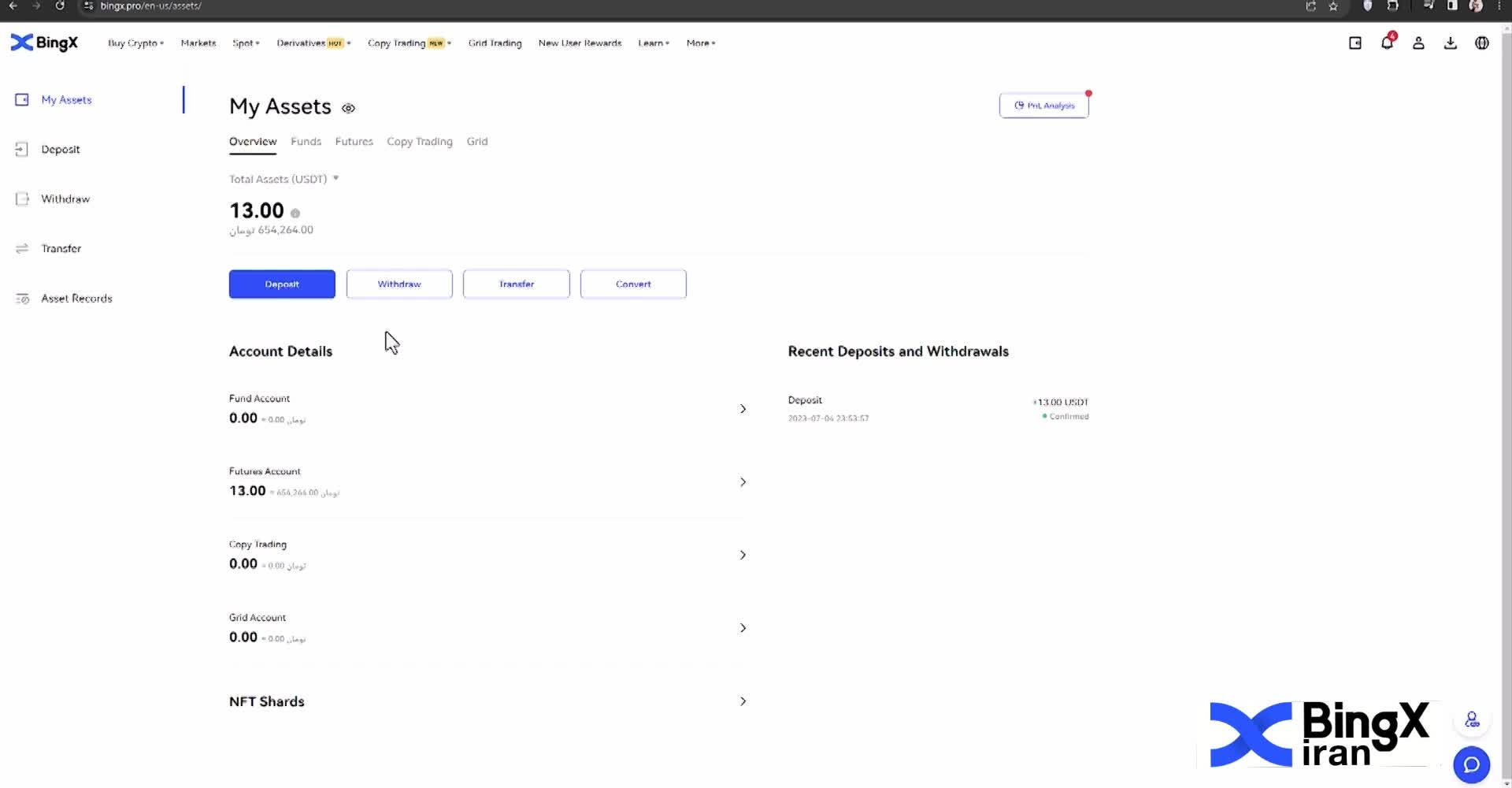
Task: Click the browser bookmark star icon
Action: click(1333, 6)
